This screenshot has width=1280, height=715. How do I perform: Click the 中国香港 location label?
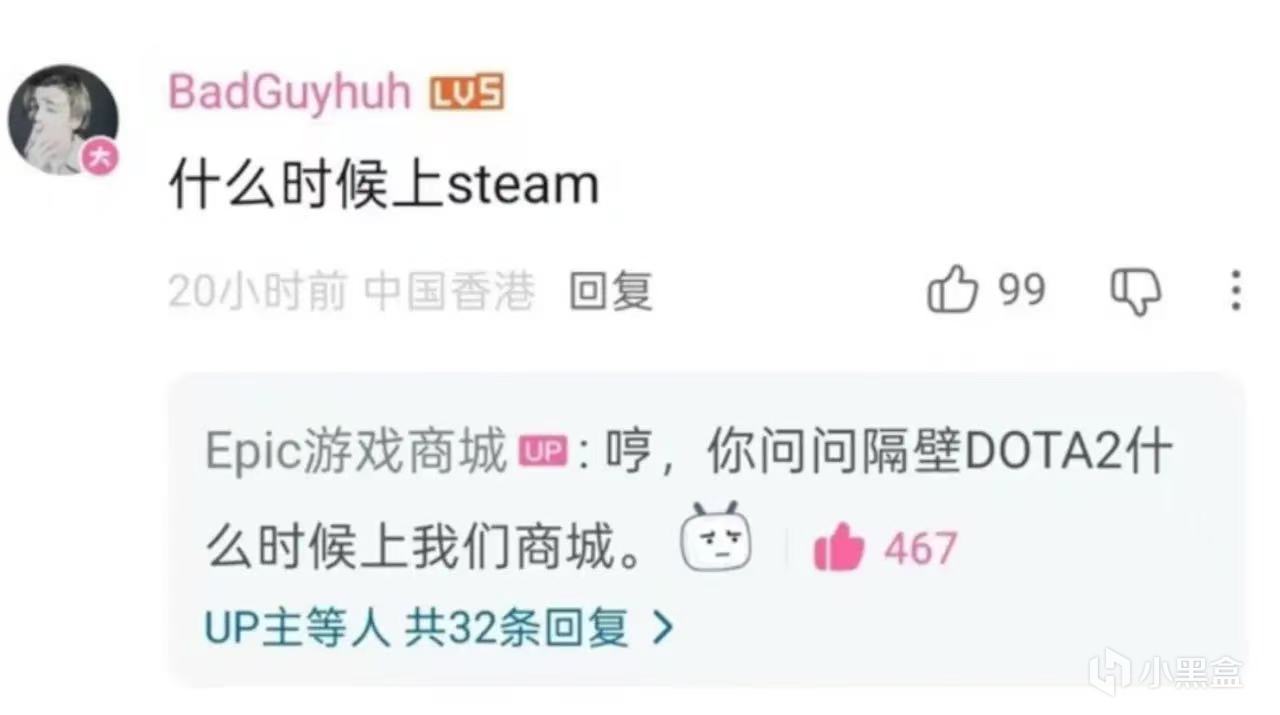pos(450,292)
